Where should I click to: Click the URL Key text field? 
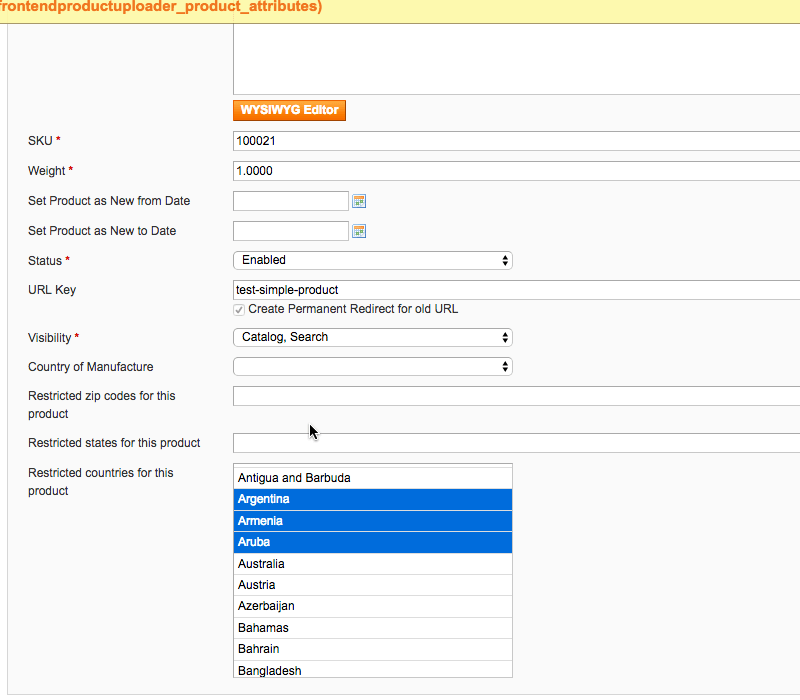(515, 290)
